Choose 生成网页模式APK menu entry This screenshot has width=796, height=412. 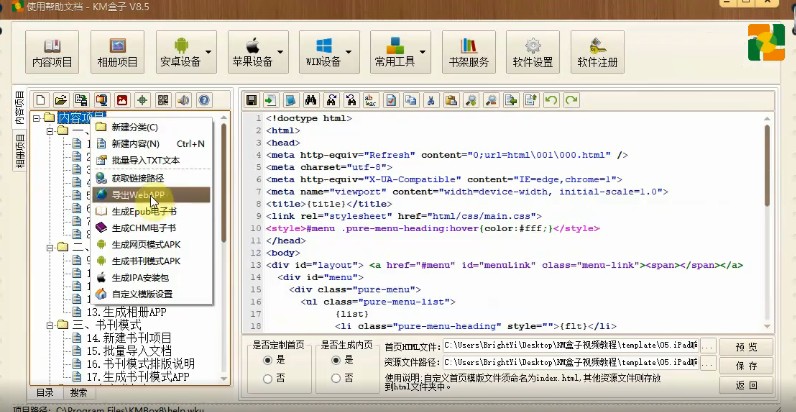click(151, 245)
